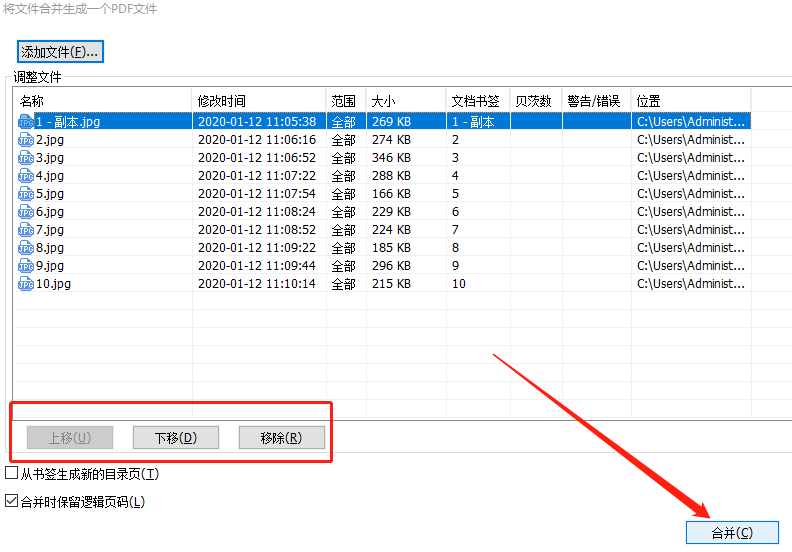Click the location path cell for 5.jpg
Viewport: 792px width, 552px height.
pos(691,194)
